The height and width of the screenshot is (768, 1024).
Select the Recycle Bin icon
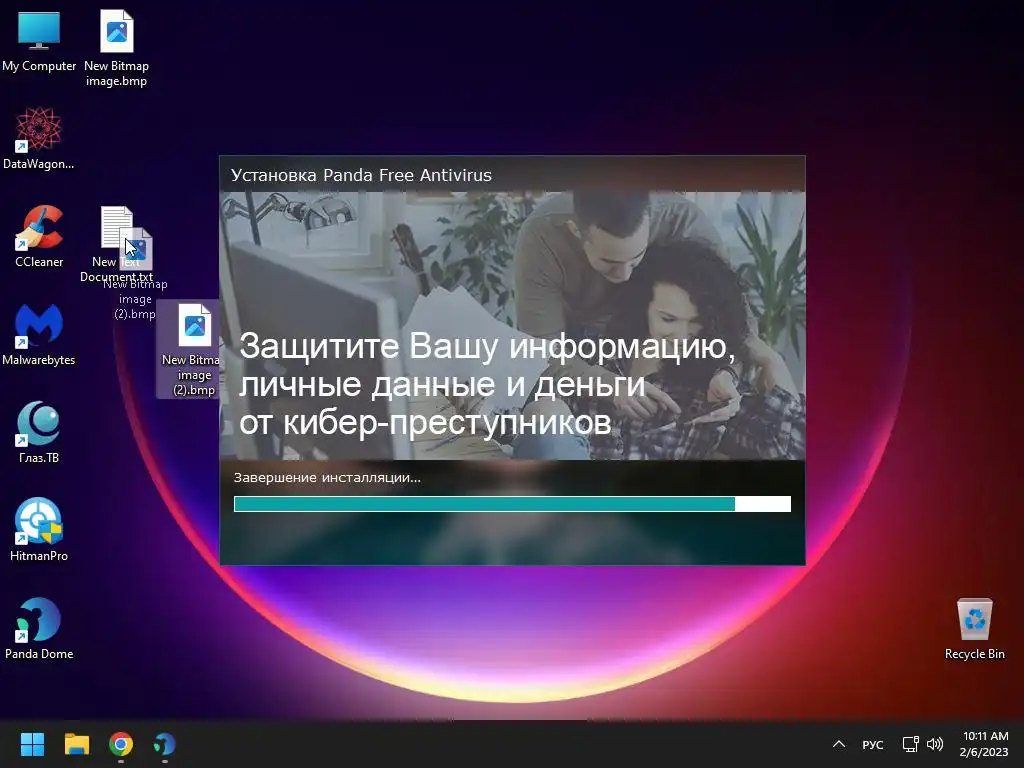tap(974, 628)
